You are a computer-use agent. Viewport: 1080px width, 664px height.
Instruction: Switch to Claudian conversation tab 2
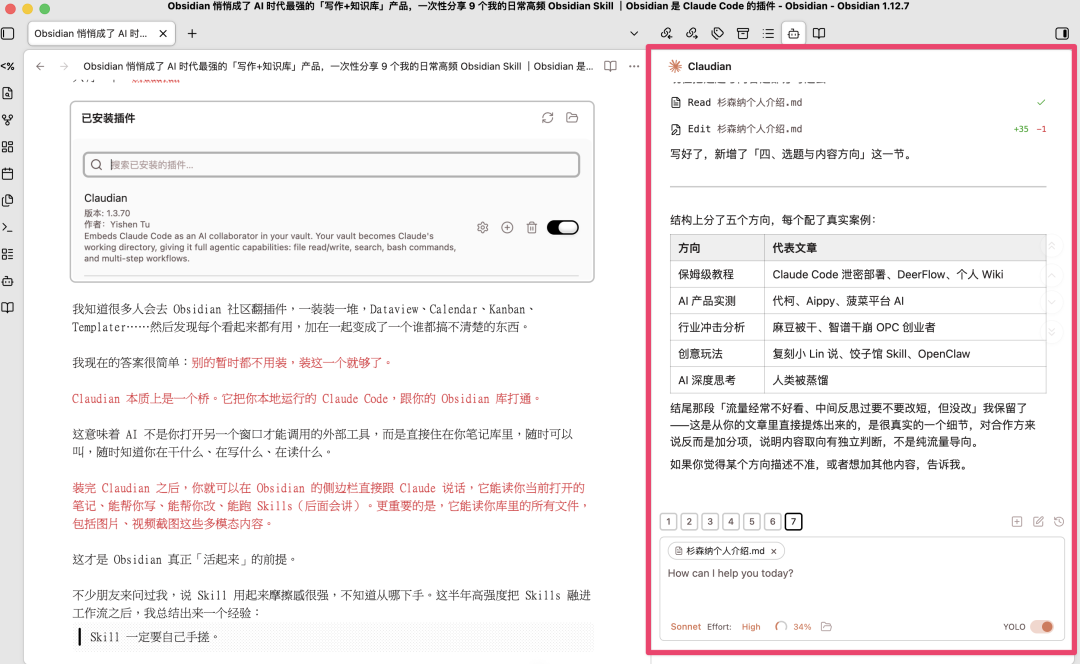(689, 521)
